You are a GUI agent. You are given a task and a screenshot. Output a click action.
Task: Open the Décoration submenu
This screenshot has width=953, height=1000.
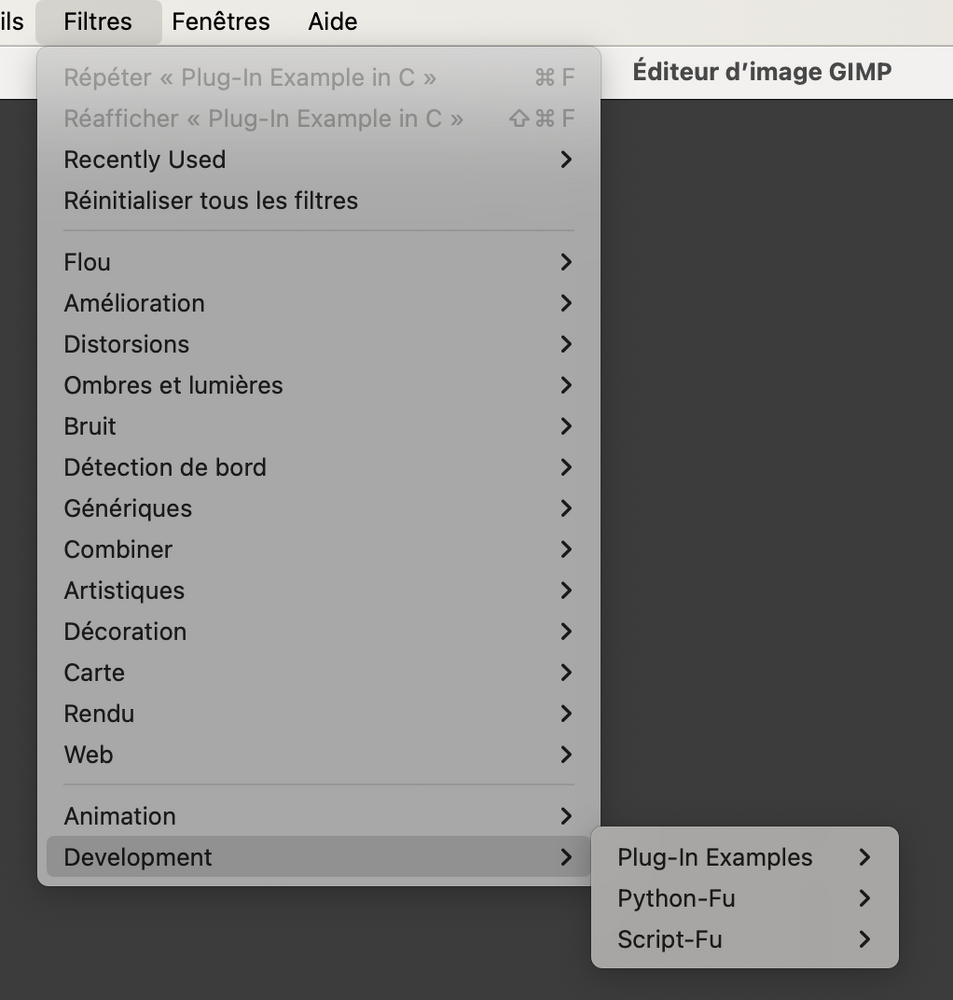[125, 631]
